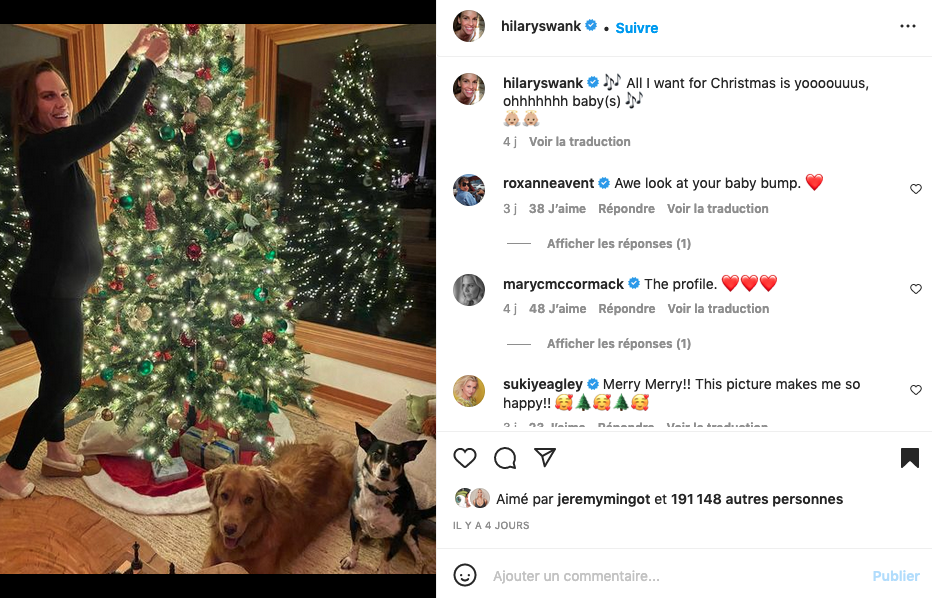Expand replies under marycmccormack's comment
932x598 pixels.
click(618, 344)
